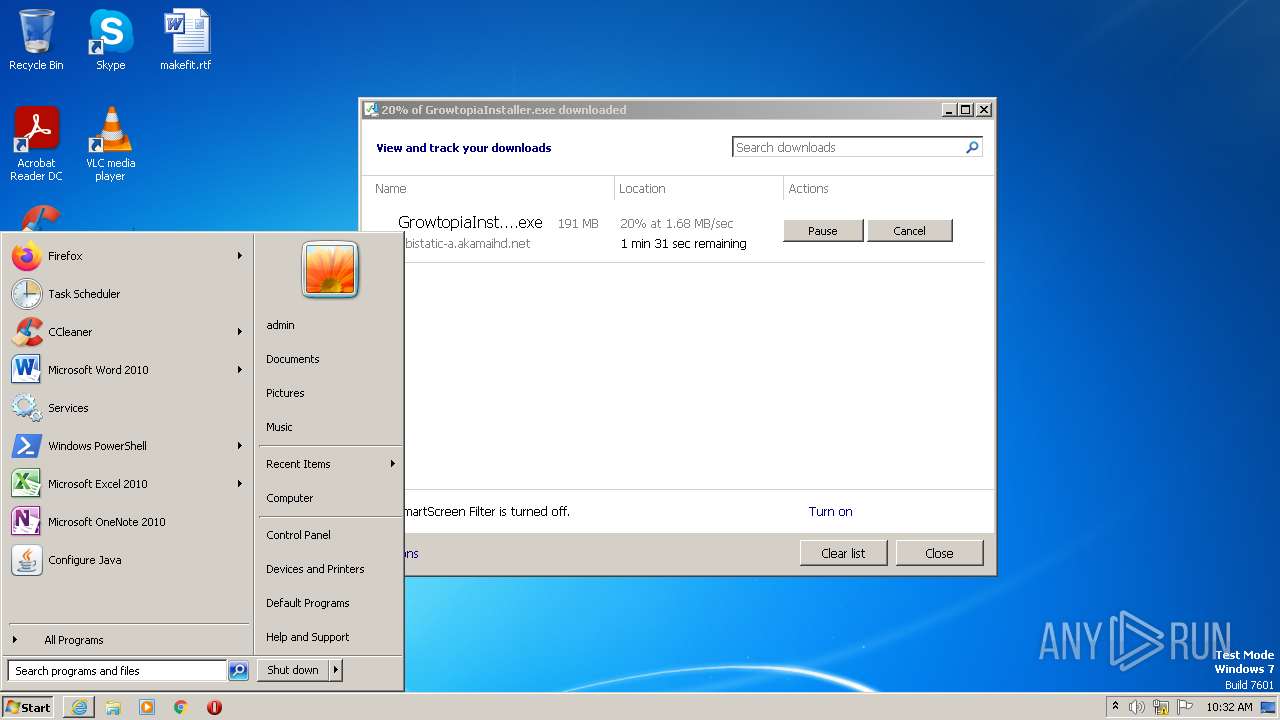Open Music from the Start menu
1280x720 pixels.
330,427
